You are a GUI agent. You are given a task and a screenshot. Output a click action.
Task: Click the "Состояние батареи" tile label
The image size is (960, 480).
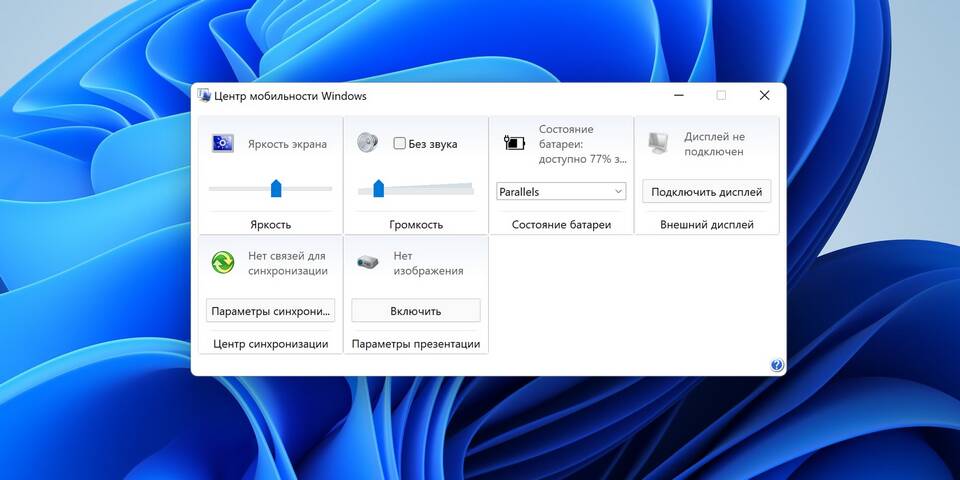point(561,225)
